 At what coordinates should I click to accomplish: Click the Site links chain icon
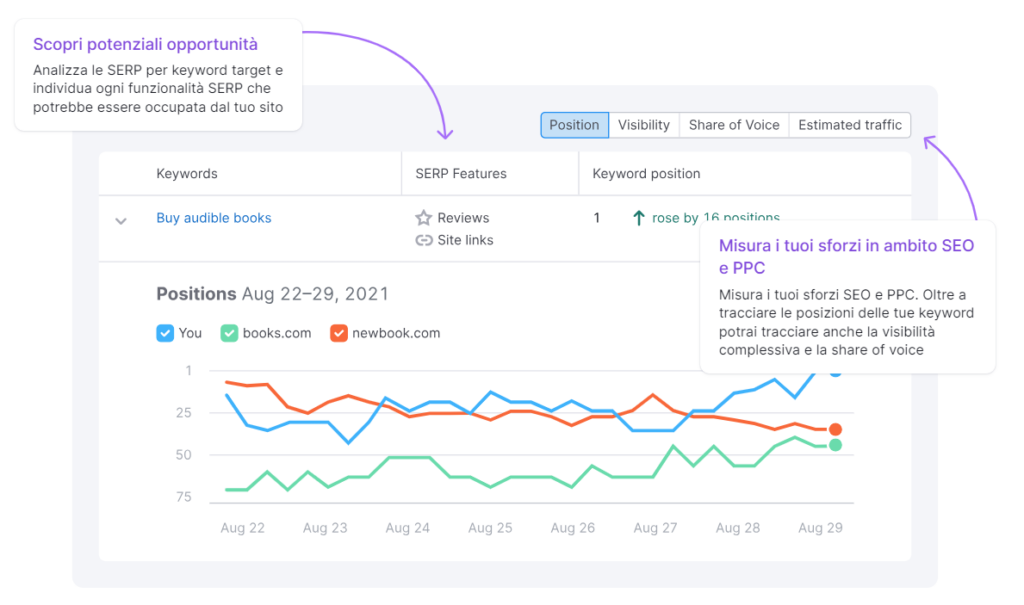pyautogui.click(x=425, y=240)
